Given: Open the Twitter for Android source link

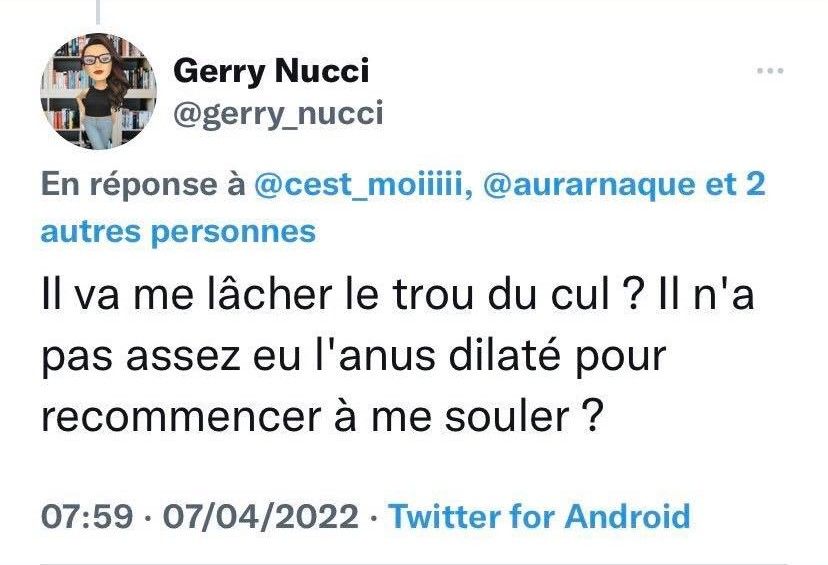Looking at the screenshot, I should coord(538,516).
